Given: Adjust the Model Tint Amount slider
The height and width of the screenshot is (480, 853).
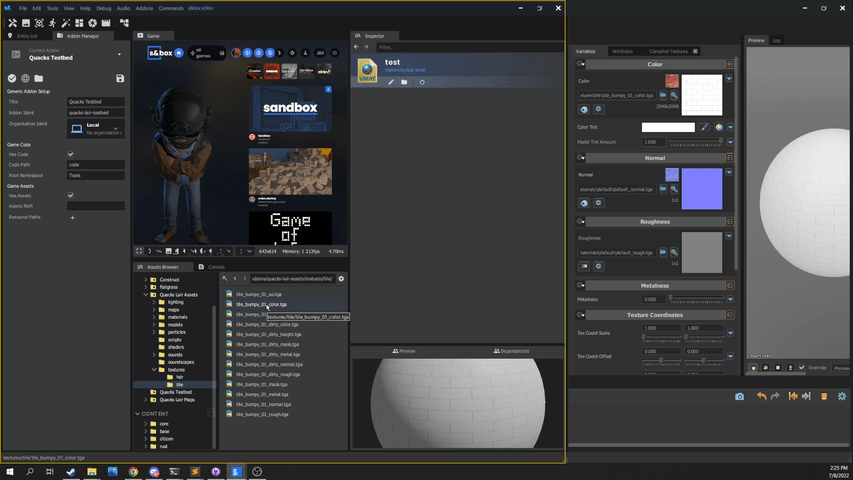Looking at the screenshot, I should 696,142.
